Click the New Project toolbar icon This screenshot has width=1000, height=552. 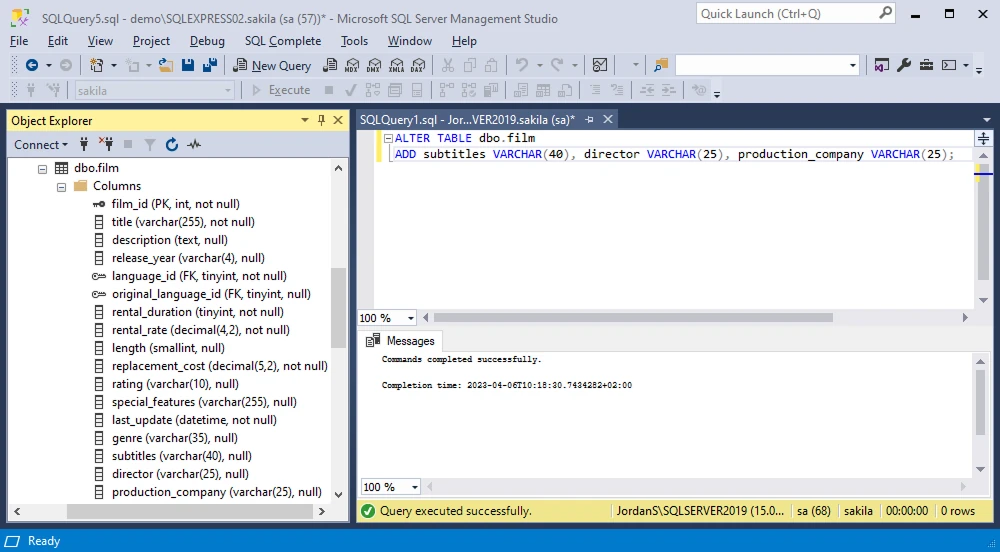pyautogui.click(x=97, y=65)
